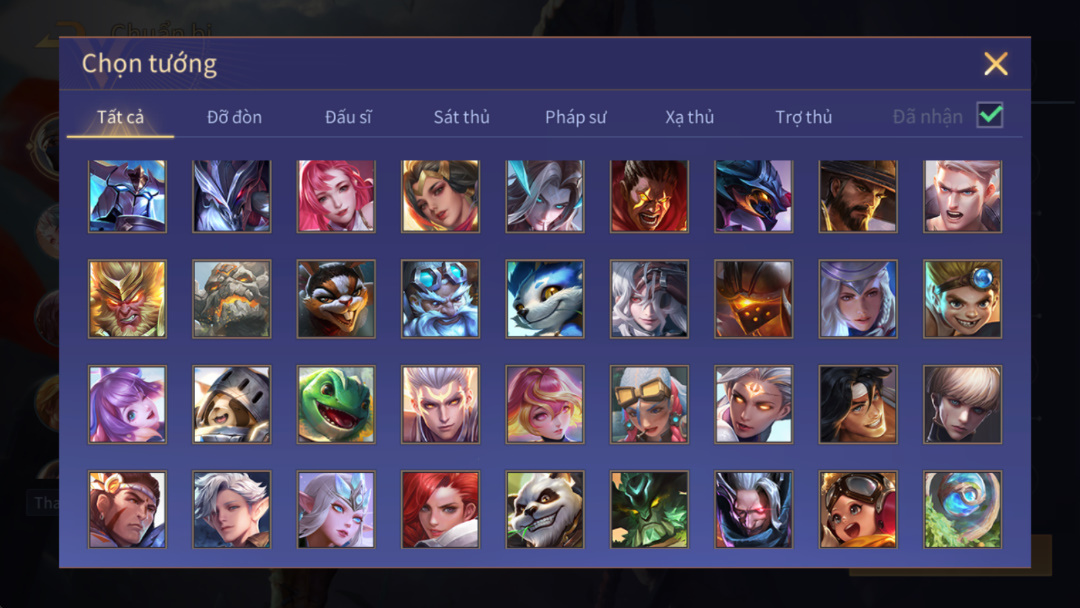Screen dimensions: 1080x608
Task: Choose the panda hero portrait
Action: (545, 510)
